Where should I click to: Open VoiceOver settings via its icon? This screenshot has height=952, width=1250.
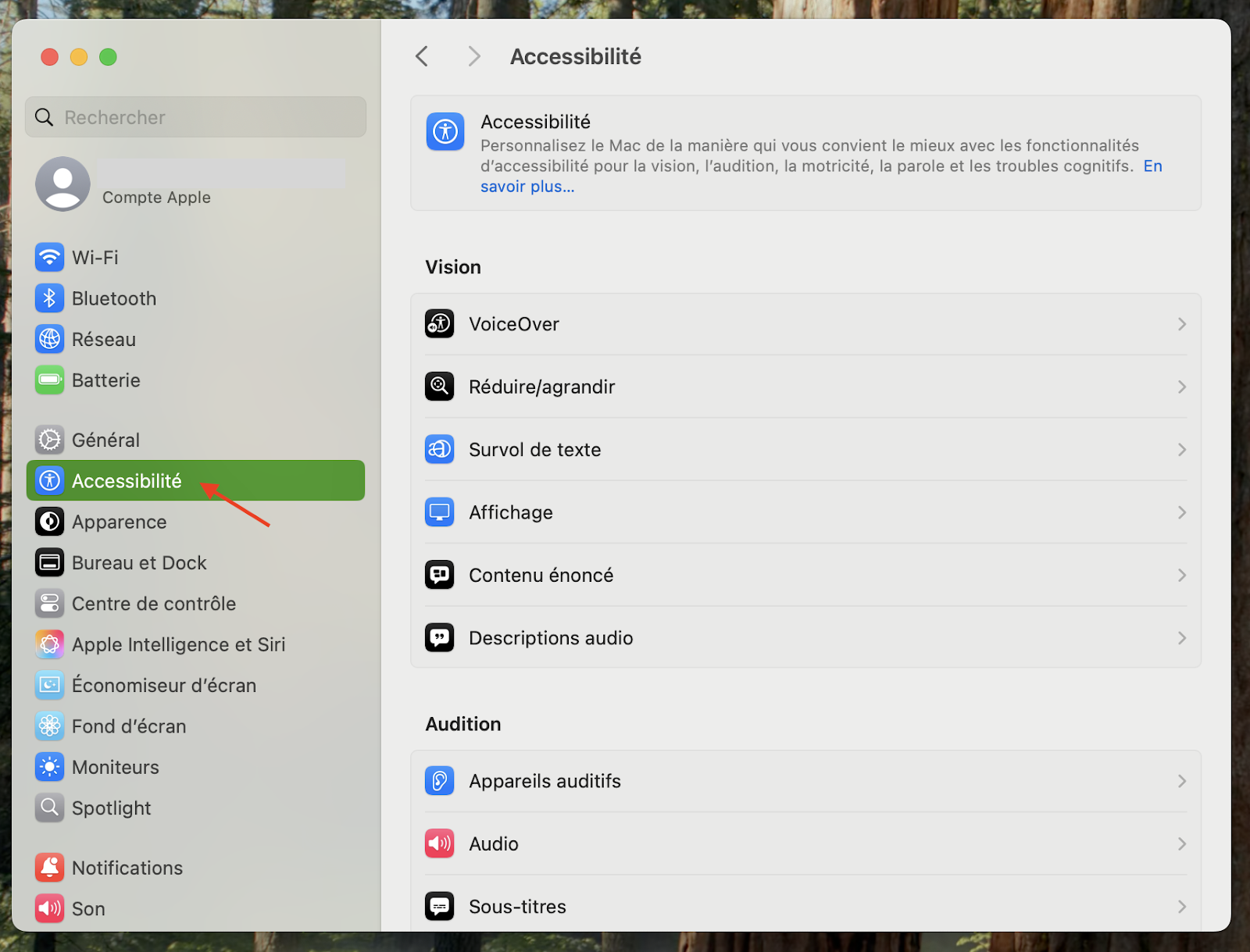(x=439, y=324)
